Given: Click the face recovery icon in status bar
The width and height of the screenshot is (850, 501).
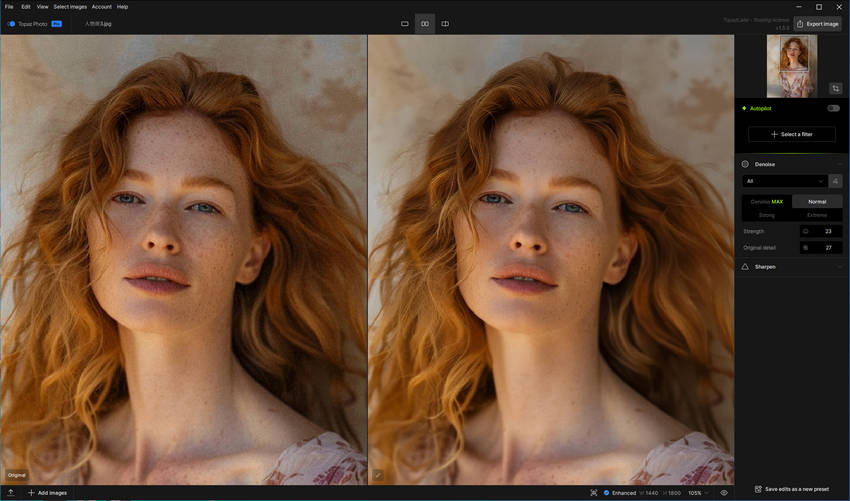Looking at the screenshot, I should (x=594, y=493).
